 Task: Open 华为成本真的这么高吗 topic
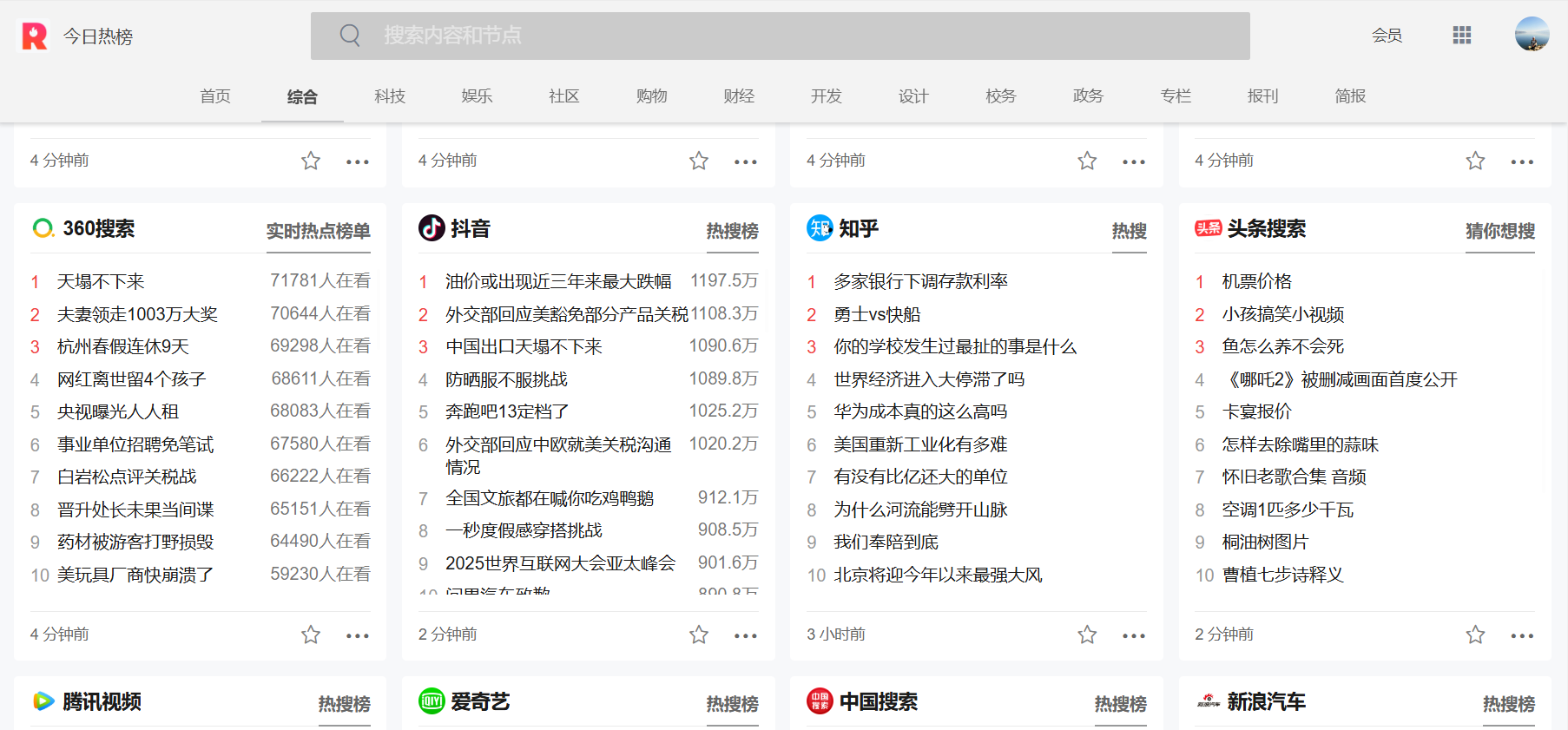pyautogui.click(x=920, y=411)
